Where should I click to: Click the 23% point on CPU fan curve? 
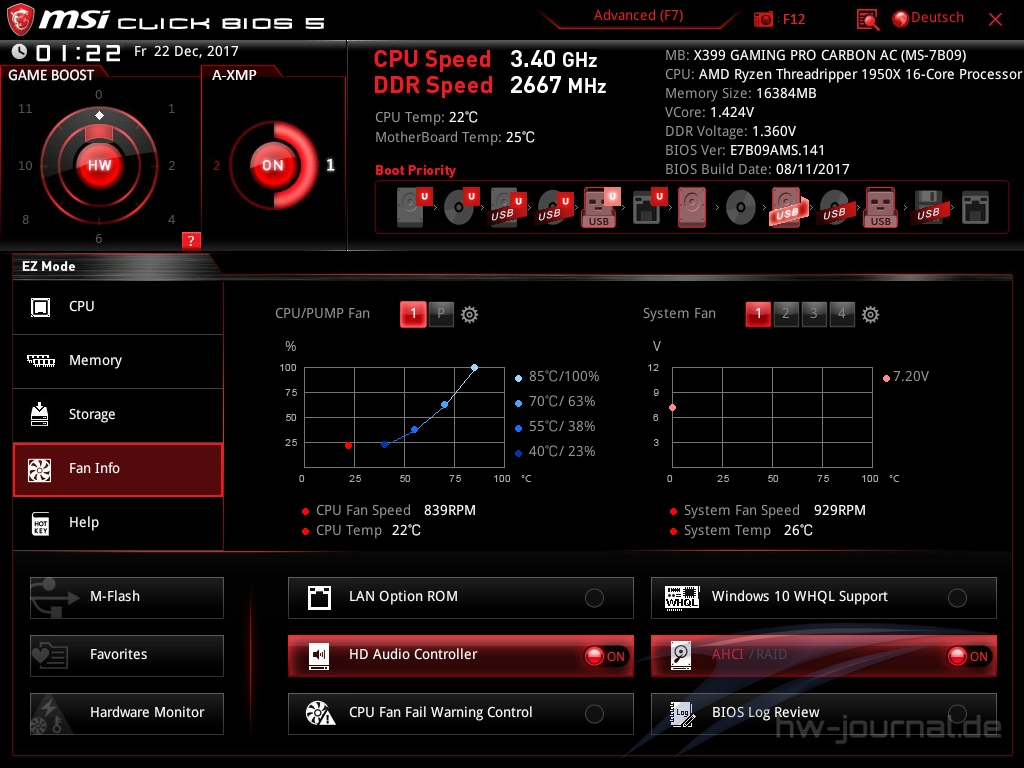click(385, 445)
